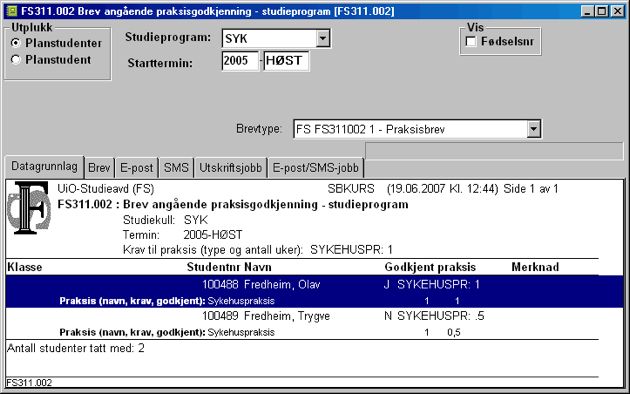
Task: Switch to the Brev tab
Action: click(99, 167)
